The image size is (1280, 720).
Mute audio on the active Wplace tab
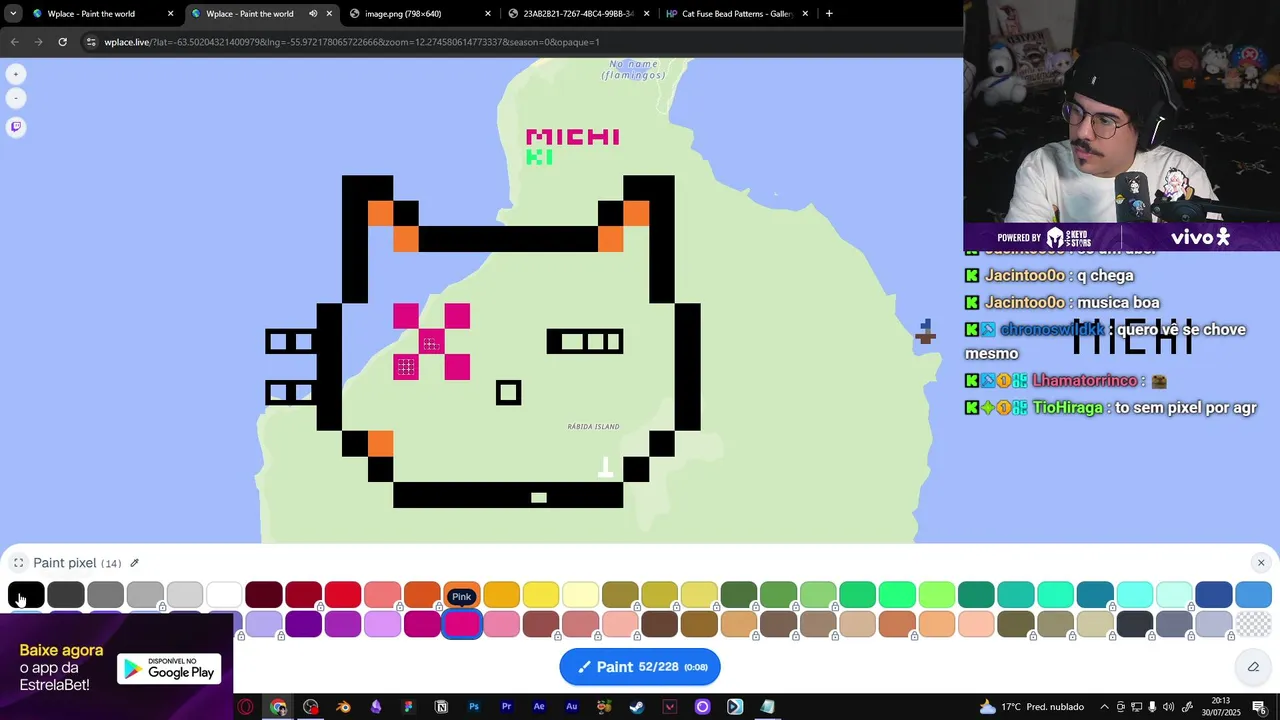[313, 14]
